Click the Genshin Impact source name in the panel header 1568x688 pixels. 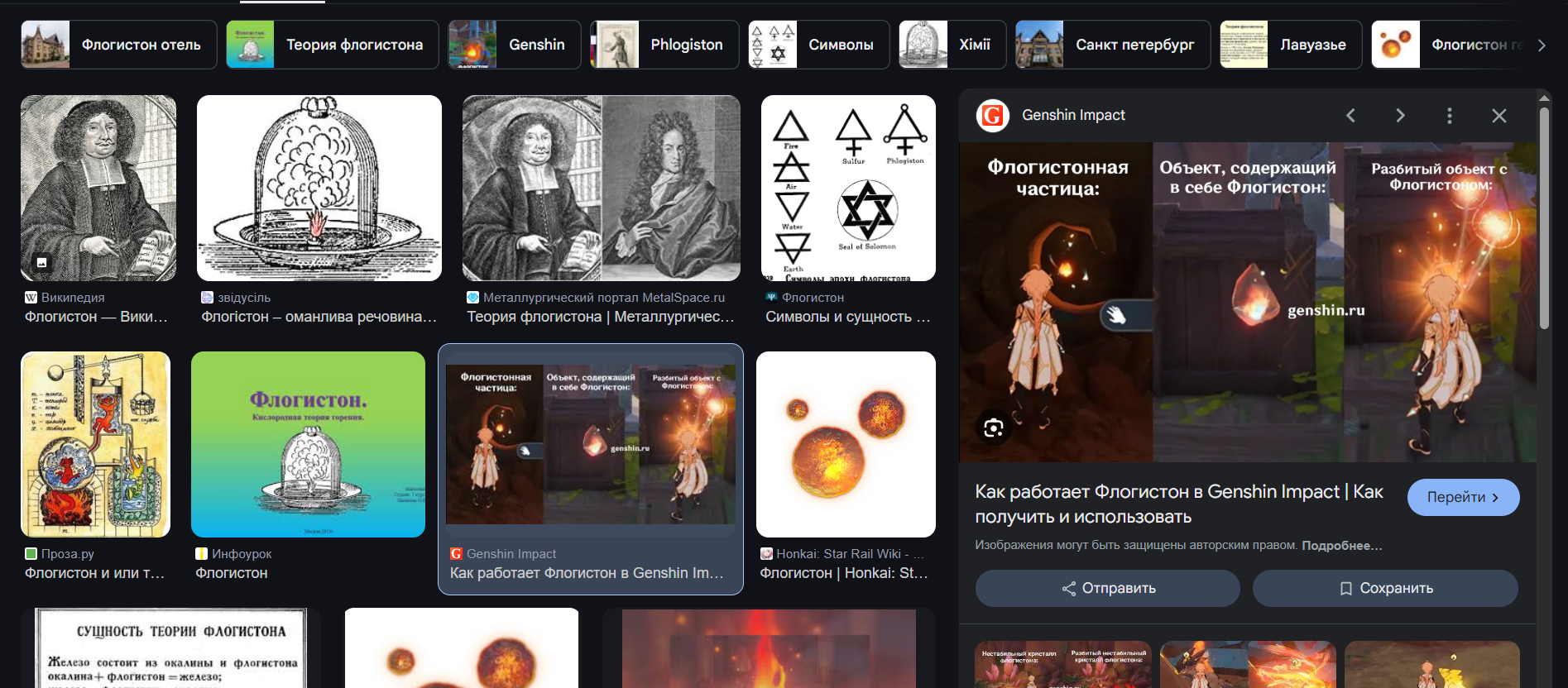[x=1073, y=116]
